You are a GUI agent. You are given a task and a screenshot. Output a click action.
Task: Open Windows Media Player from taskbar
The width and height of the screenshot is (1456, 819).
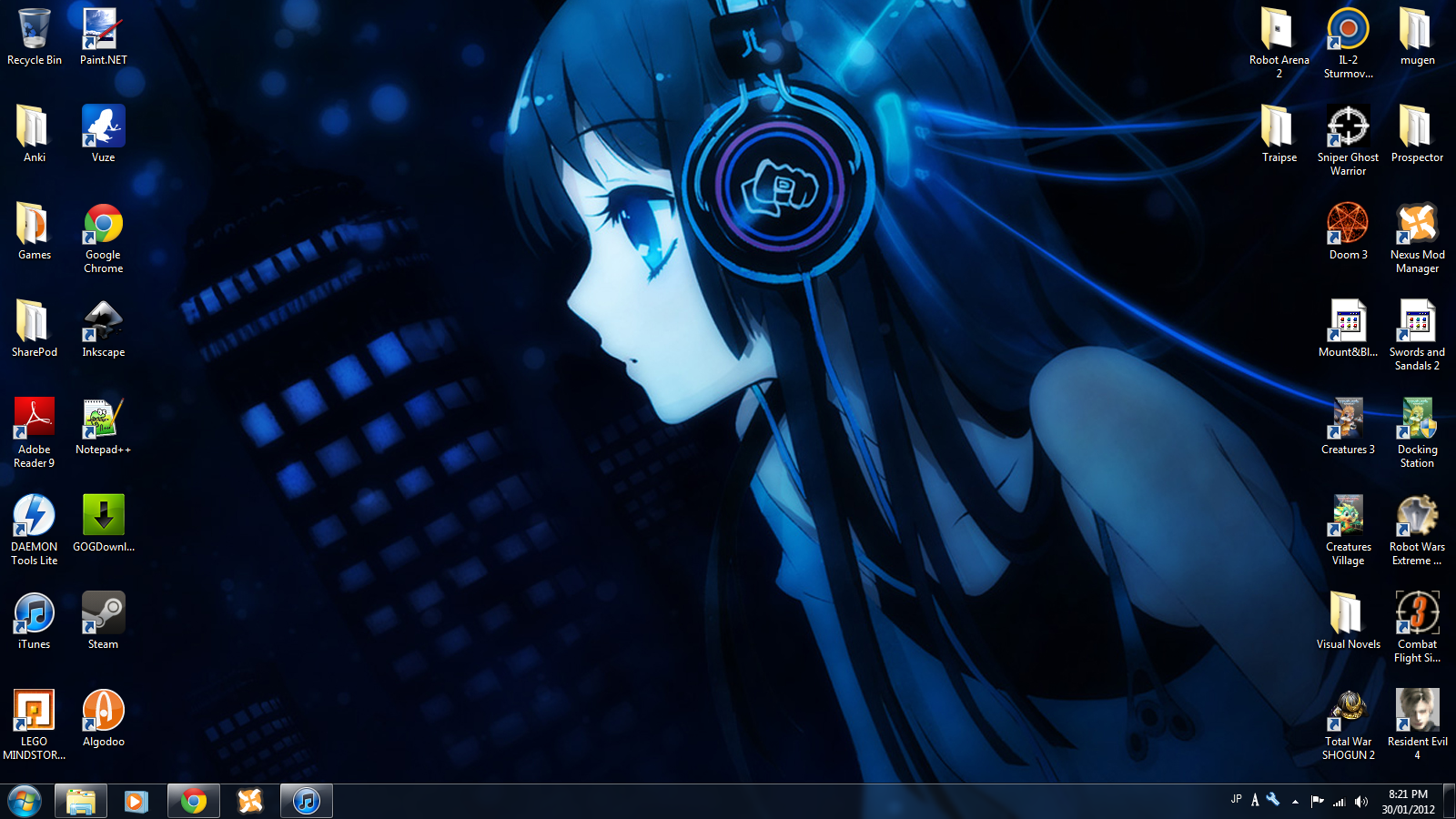[136, 801]
